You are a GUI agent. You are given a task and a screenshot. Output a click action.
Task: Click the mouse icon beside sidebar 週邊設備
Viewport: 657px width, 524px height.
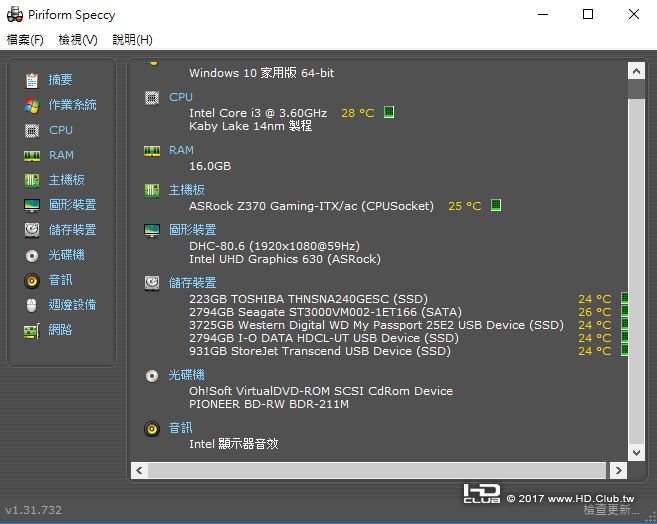(32, 305)
